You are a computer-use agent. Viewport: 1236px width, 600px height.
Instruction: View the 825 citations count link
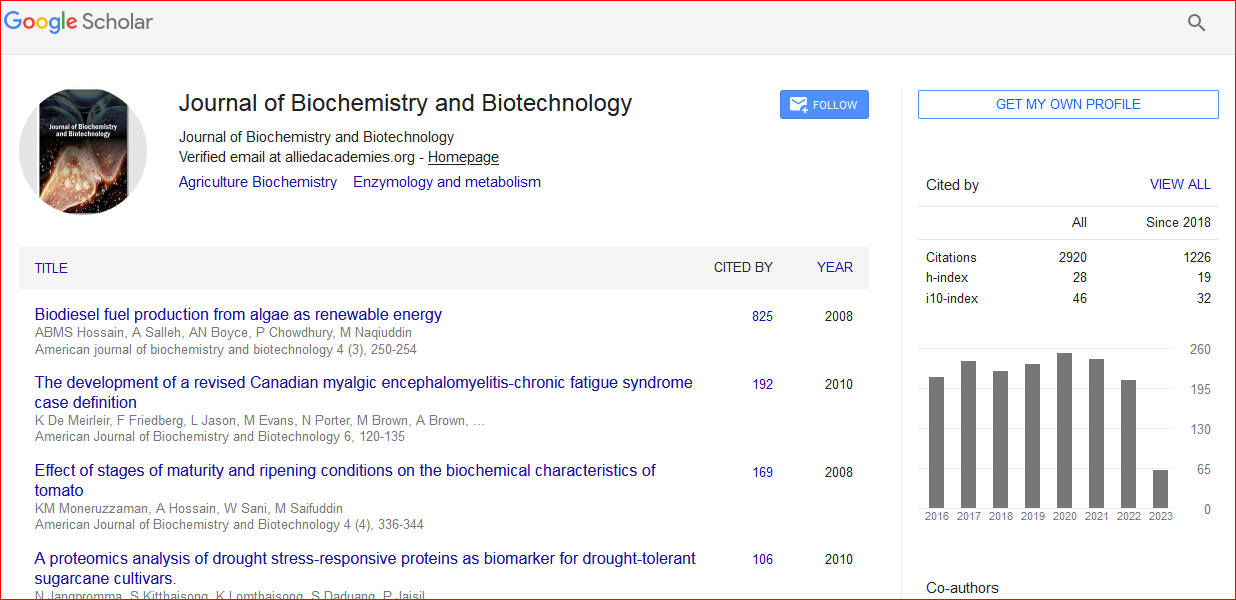(x=762, y=316)
